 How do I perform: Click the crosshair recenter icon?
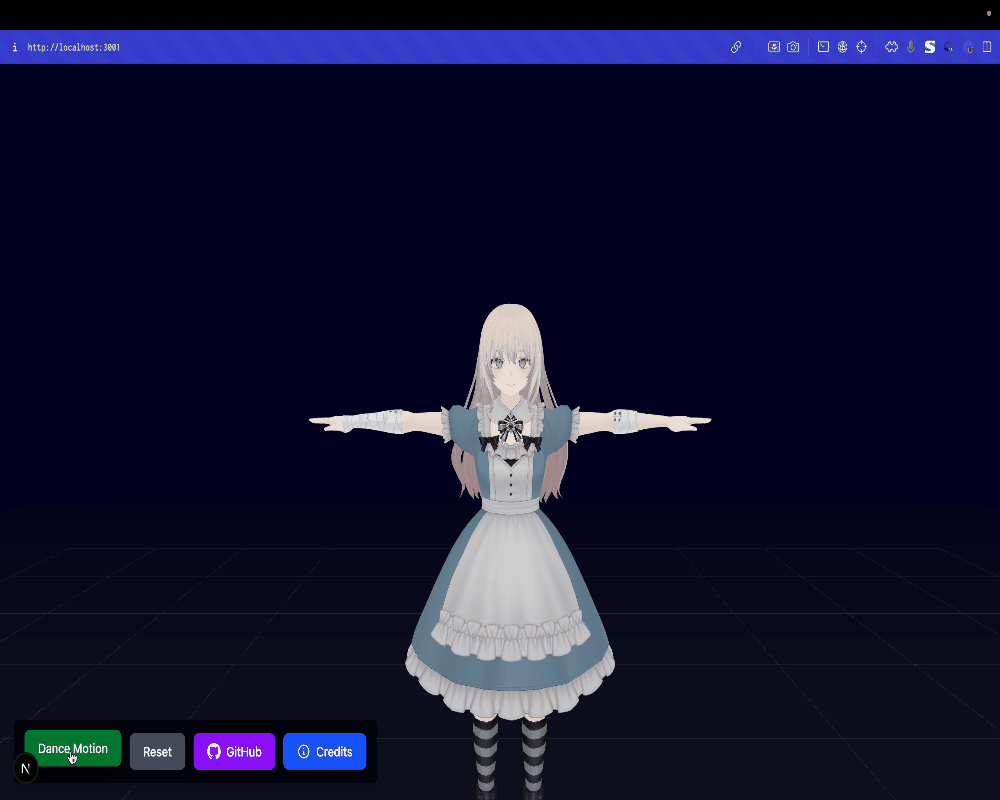(861, 46)
